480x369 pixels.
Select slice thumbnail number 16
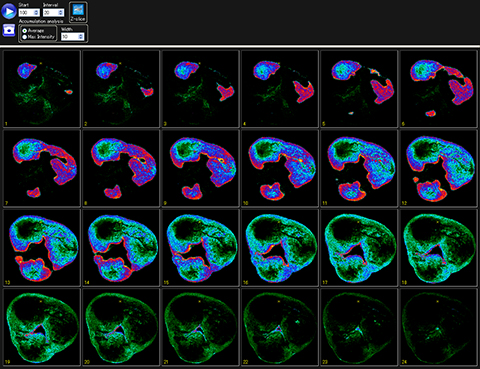click(280, 247)
